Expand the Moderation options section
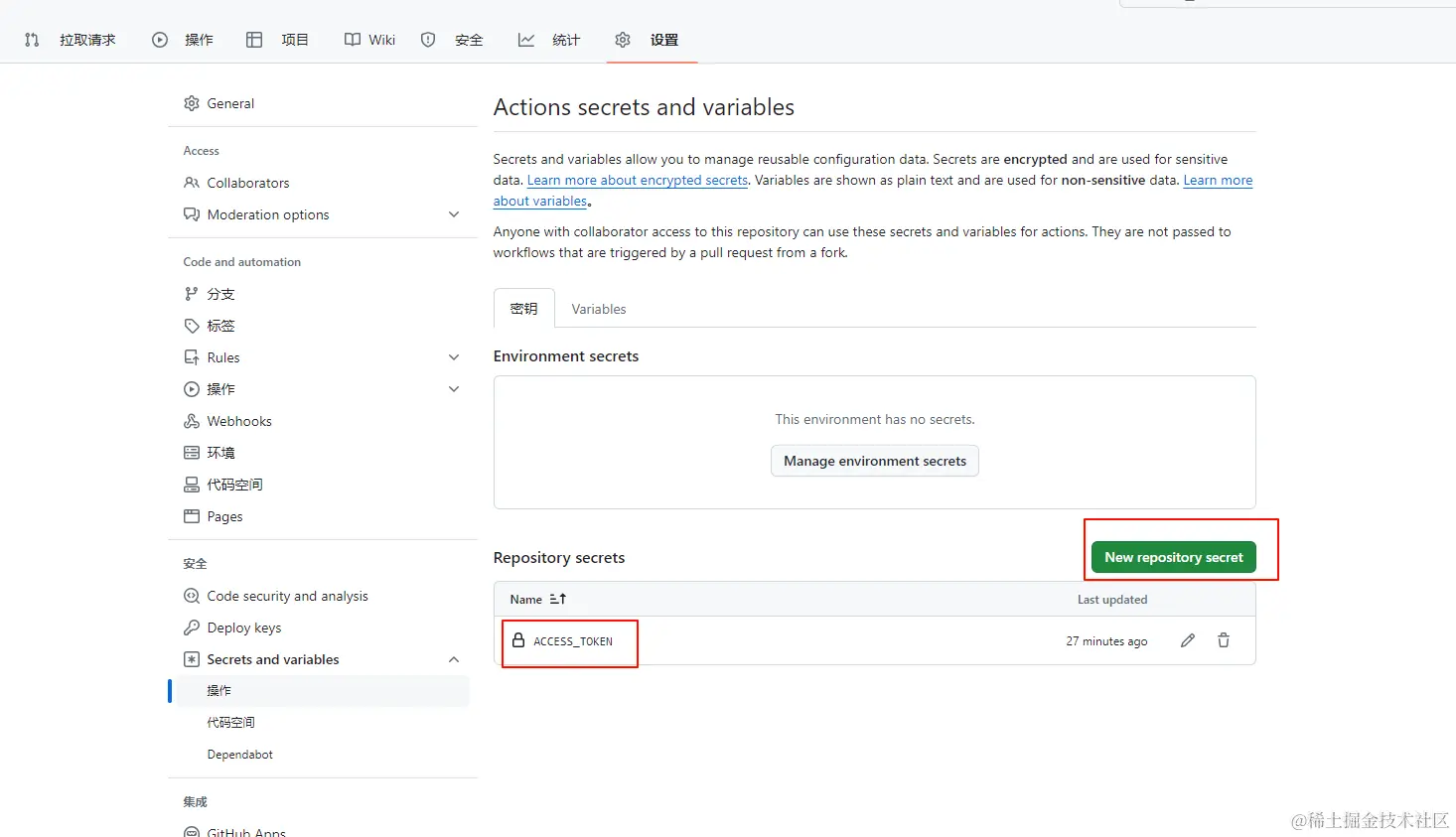The width and height of the screenshot is (1456, 837). click(x=454, y=214)
